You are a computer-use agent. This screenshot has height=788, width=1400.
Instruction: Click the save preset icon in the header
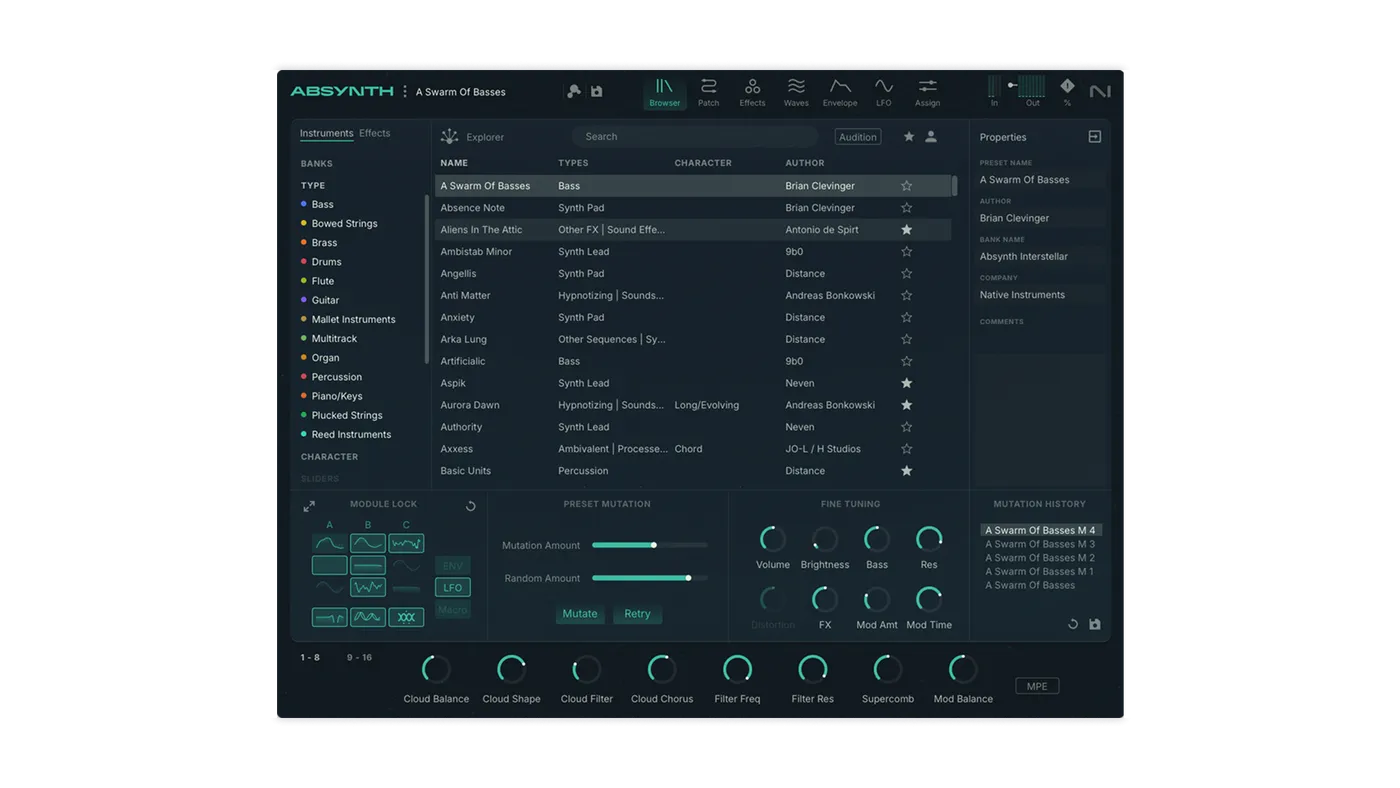tap(597, 91)
